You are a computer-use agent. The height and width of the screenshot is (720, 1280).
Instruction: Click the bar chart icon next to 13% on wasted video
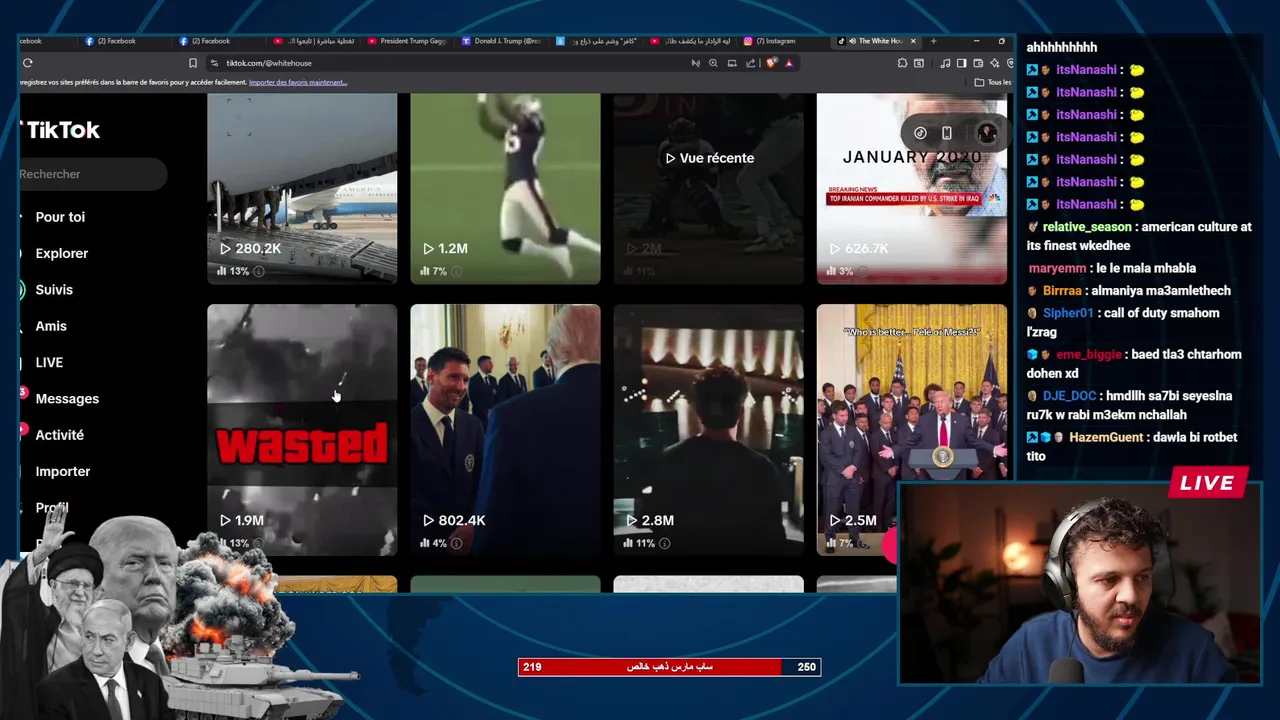click(222, 543)
